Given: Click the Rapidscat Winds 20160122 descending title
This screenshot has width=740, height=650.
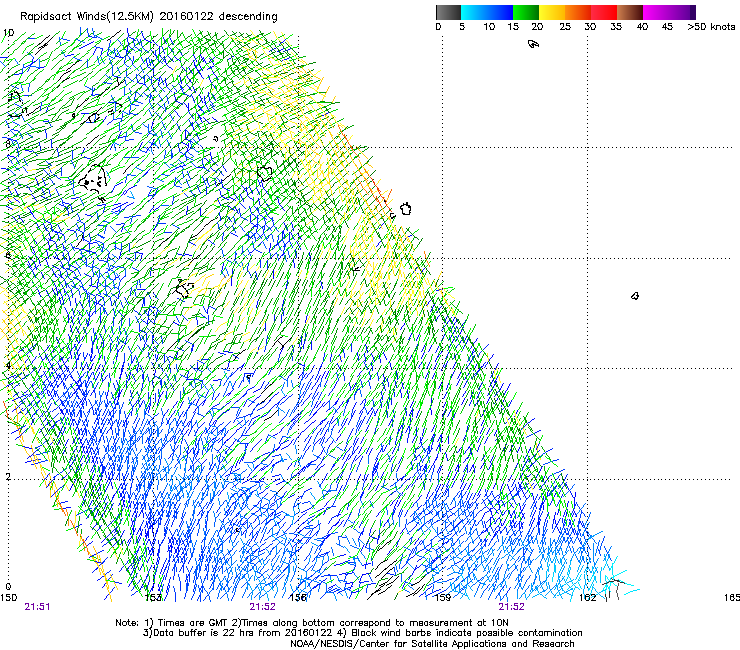Looking at the screenshot, I should tap(149, 17).
